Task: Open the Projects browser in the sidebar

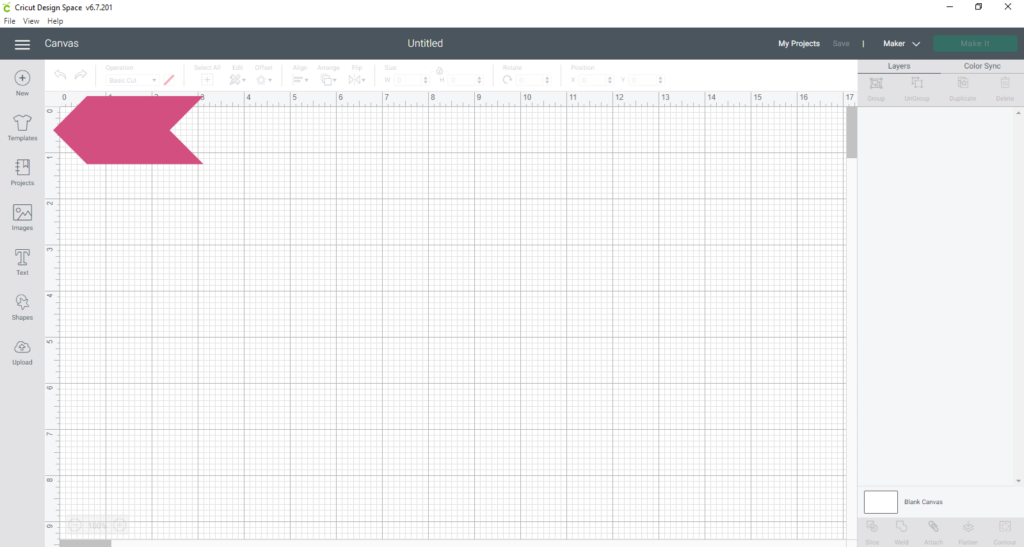Action: tap(22, 172)
